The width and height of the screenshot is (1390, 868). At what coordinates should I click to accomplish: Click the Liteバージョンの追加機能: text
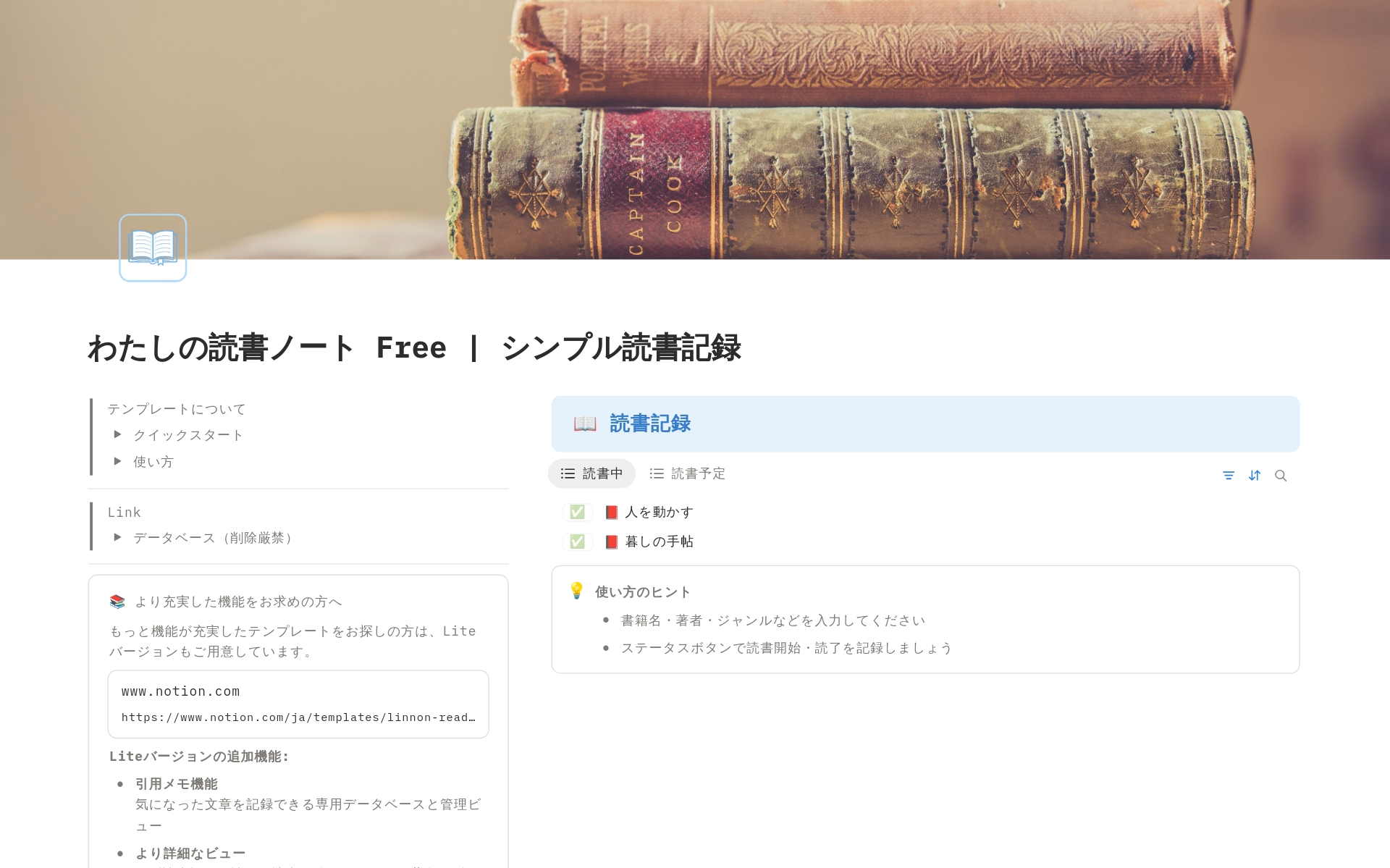tap(199, 757)
